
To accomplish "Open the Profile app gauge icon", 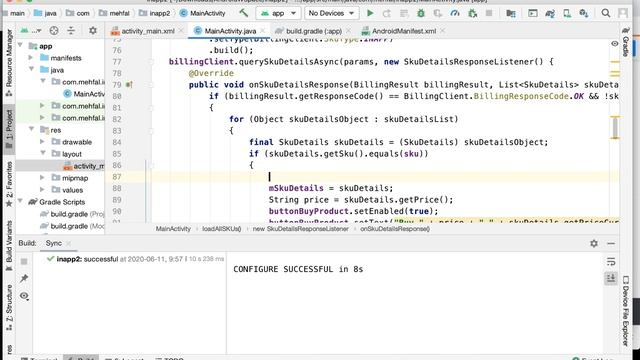I will 455,13.
